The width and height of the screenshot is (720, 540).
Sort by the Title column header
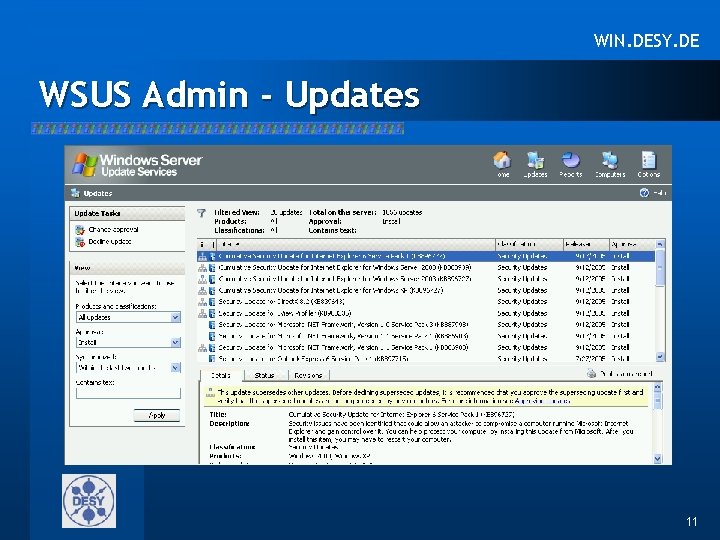point(356,245)
